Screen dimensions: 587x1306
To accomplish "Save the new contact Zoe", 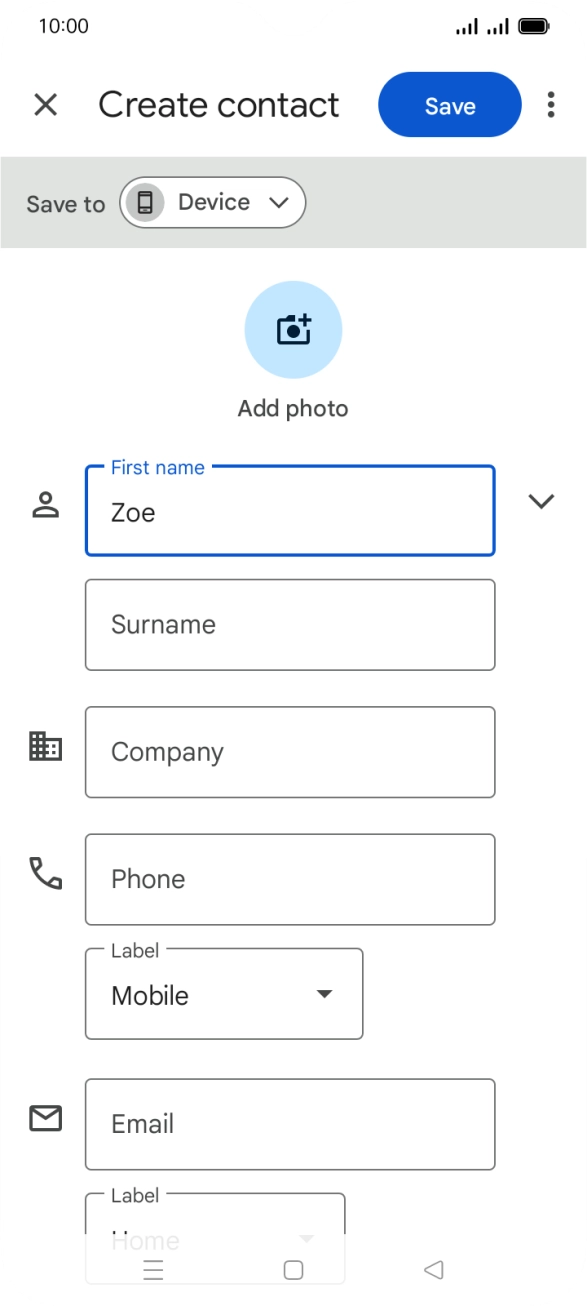I will 449,104.
